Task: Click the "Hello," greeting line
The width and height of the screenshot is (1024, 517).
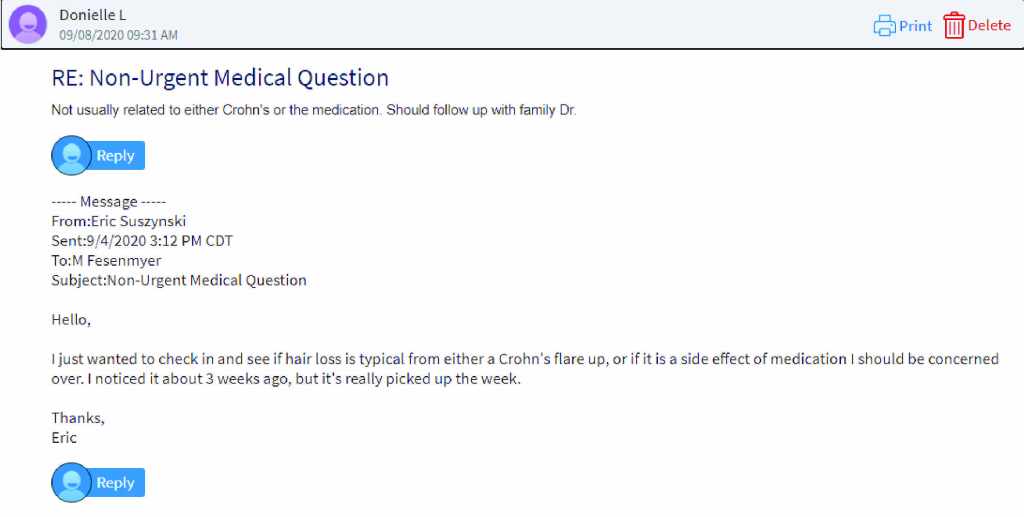Action: pos(71,320)
